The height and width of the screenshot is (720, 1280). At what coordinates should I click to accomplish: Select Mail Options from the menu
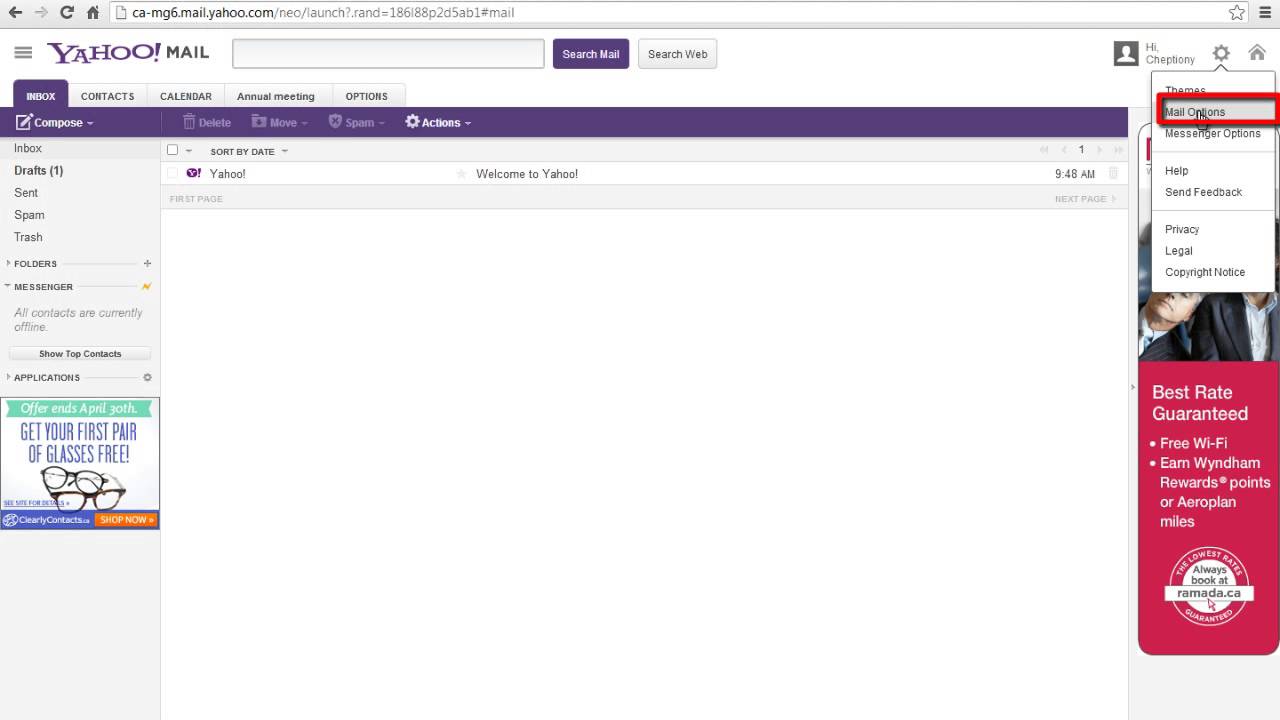coord(1195,112)
